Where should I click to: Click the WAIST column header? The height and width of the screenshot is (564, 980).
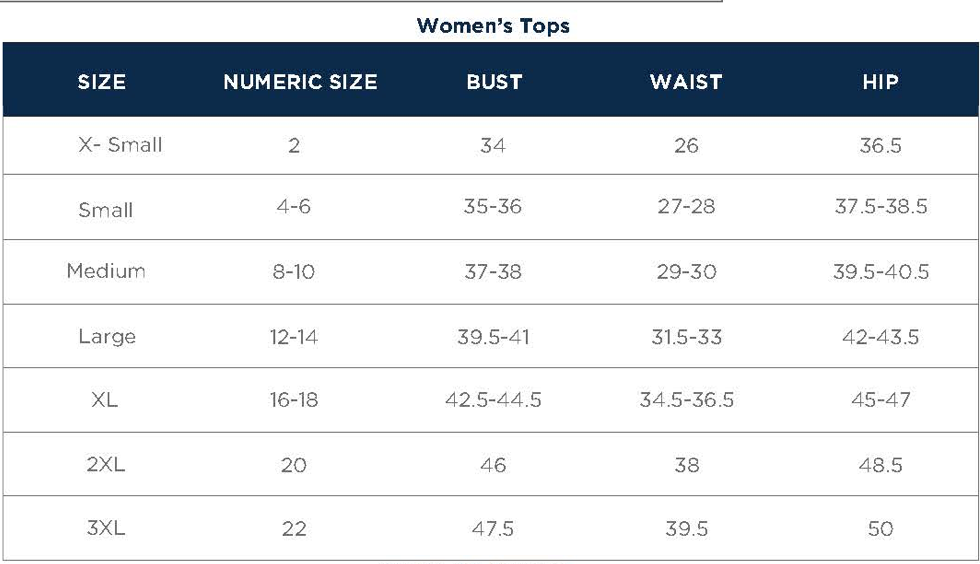(x=686, y=82)
